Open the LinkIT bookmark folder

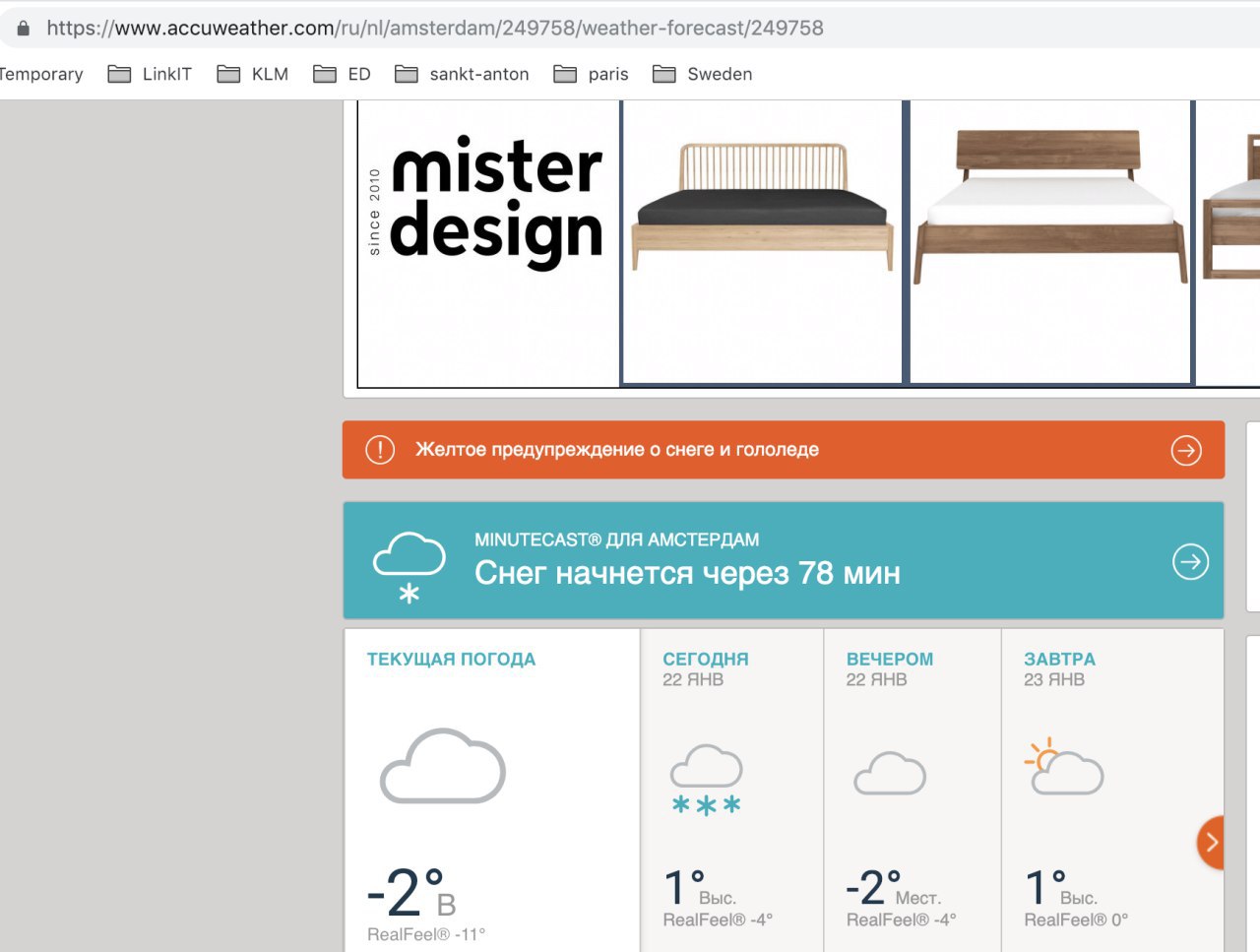pyautogui.click(x=150, y=74)
